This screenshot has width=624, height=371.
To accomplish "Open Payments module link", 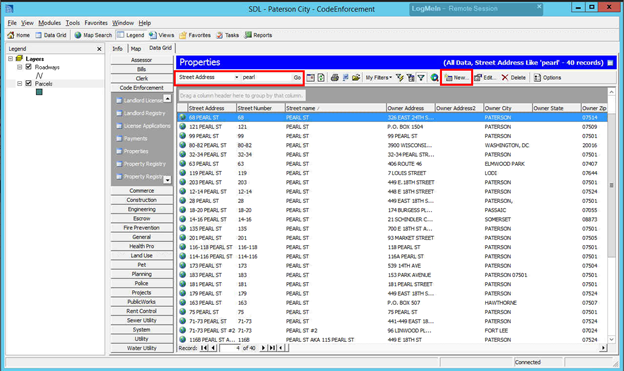I will (132, 139).
